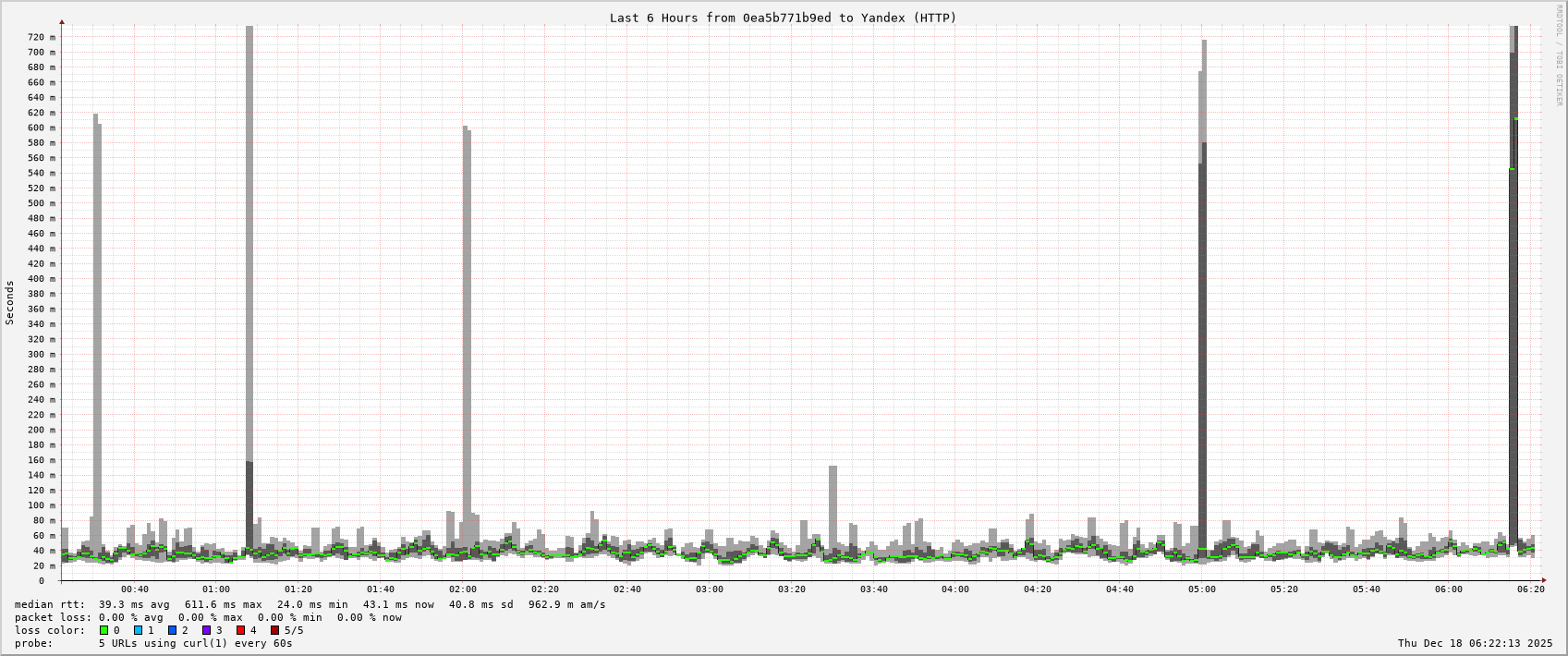Click the green loss color 0 swatch
The image size is (1568, 656).
pos(103,630)
